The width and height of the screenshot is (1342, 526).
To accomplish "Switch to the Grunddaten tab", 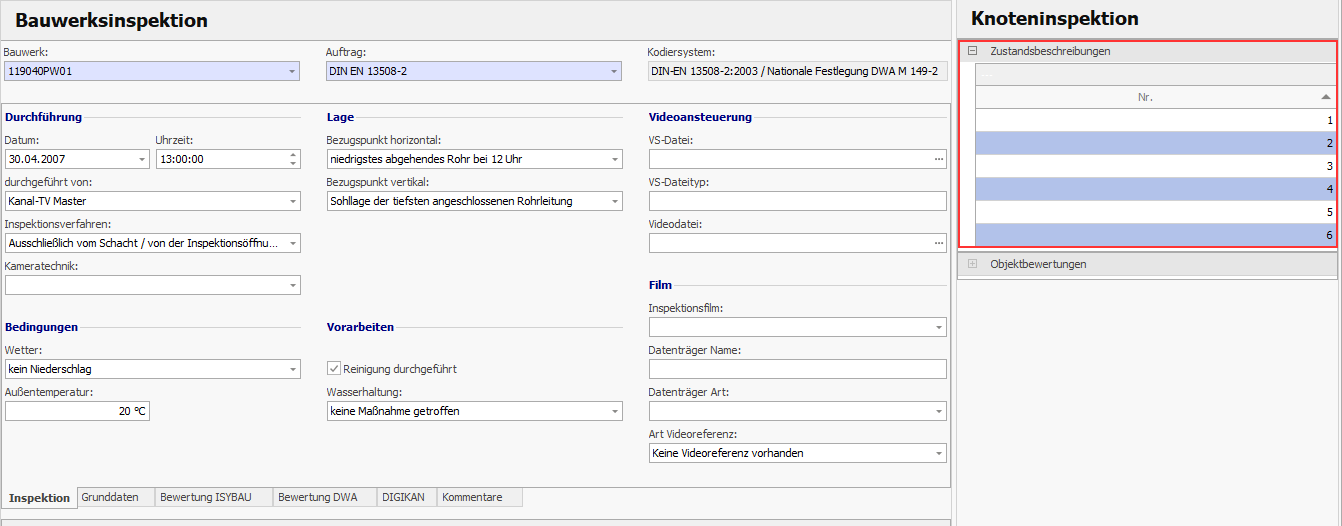I will pyautogui.click(x=110, y=497).
